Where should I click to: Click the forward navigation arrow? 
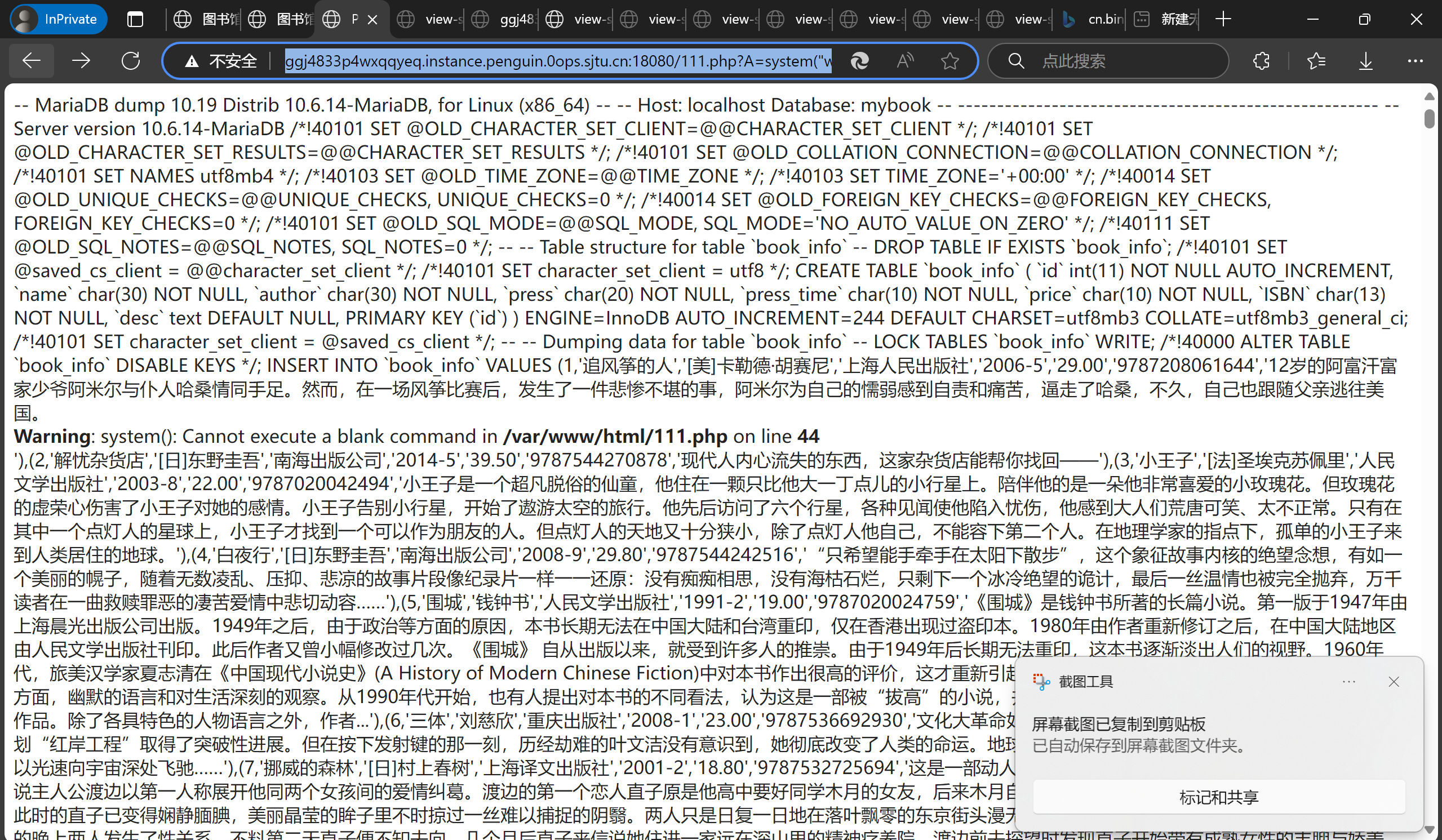pyautogui.click(x=81, y=61)
